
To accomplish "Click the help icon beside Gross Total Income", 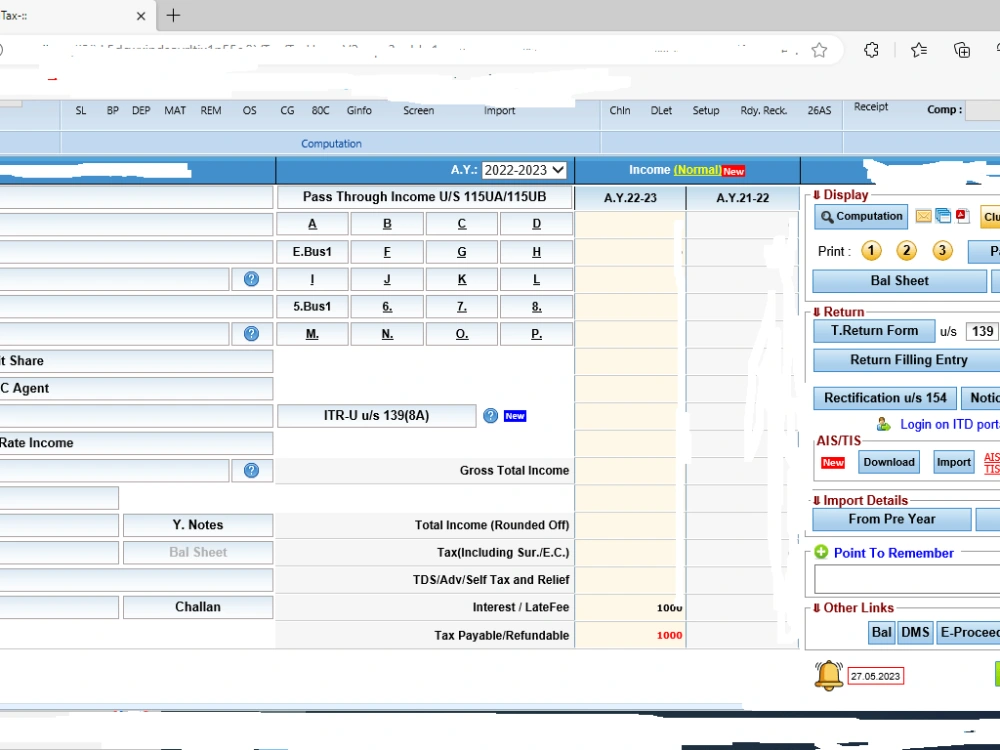I will pos(251,470).
